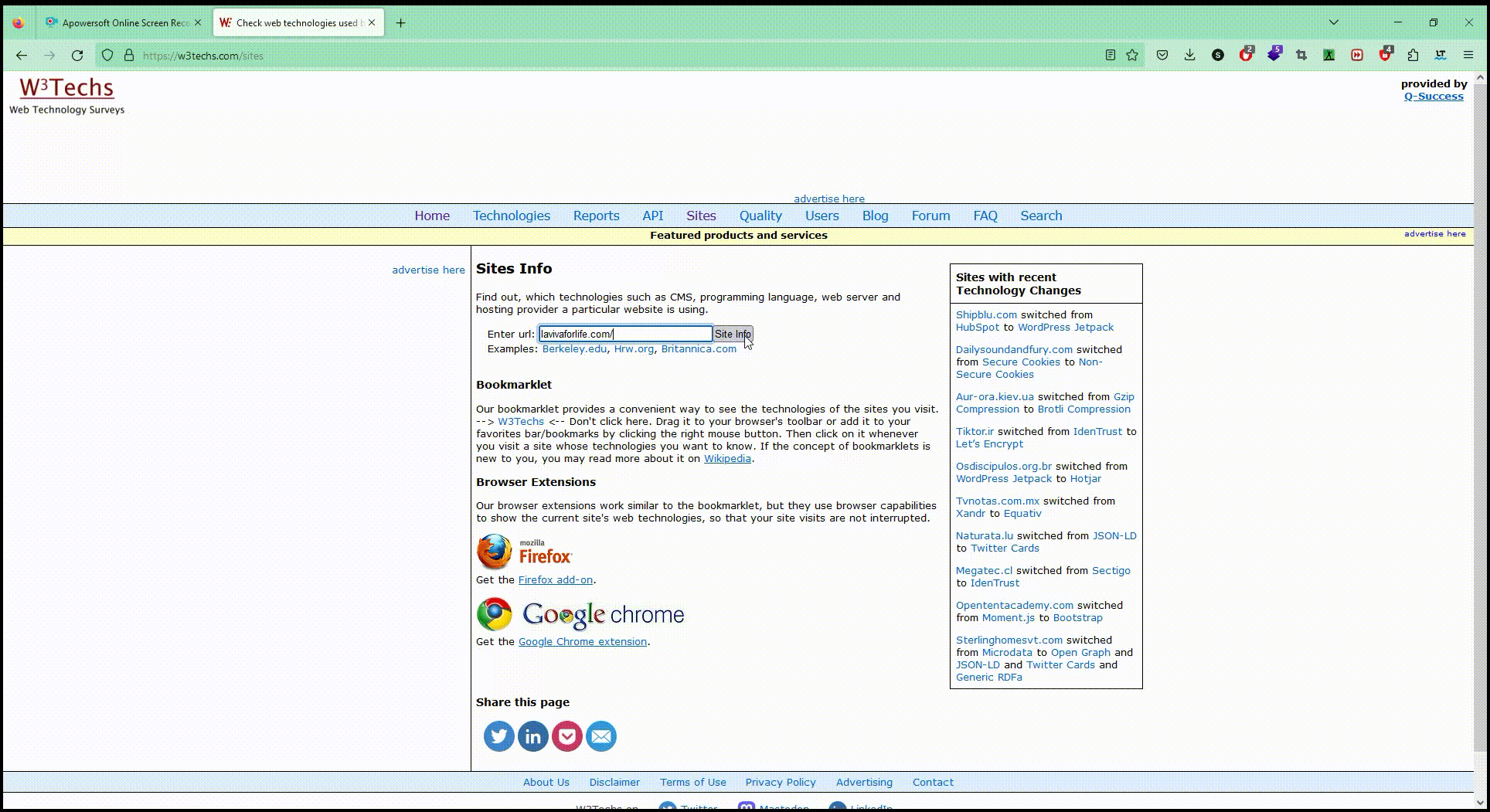Expand the list all tabs chevron
1490x812 pixels.
point(1333,22)
